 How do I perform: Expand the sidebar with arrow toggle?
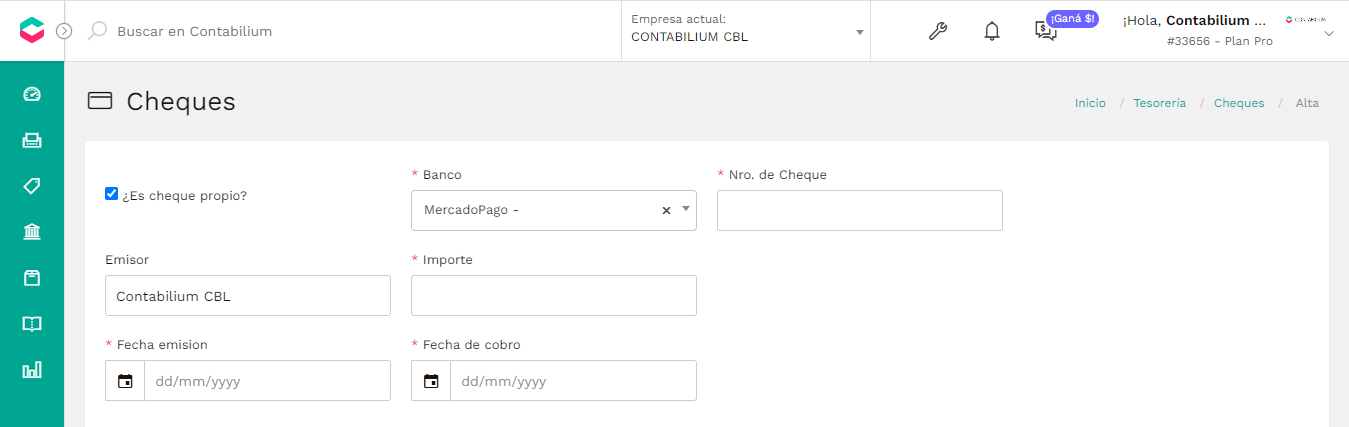tap(64, 31)
